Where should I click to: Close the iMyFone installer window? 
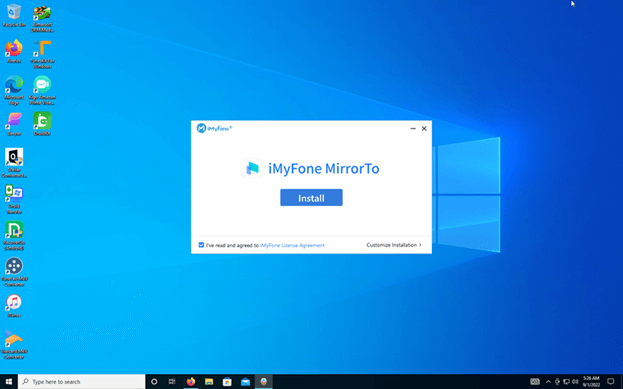(424, 128)
